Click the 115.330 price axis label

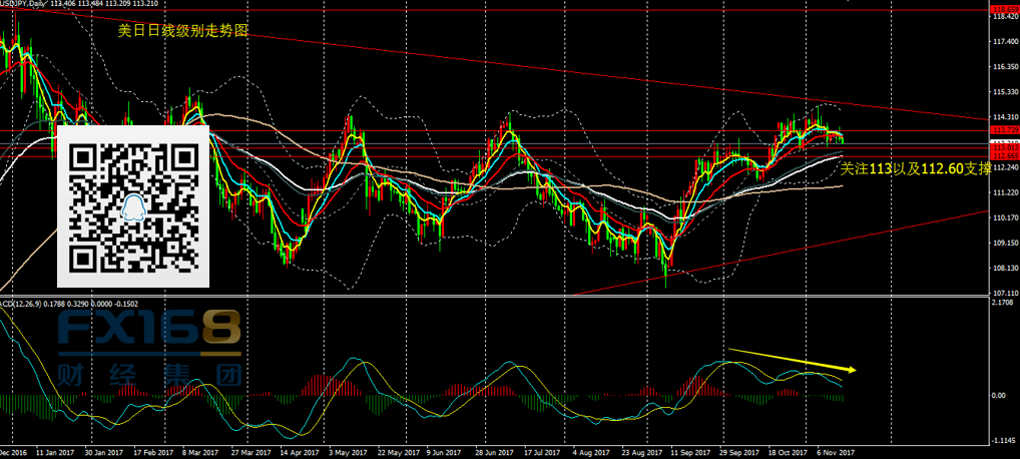(1004, 92)
